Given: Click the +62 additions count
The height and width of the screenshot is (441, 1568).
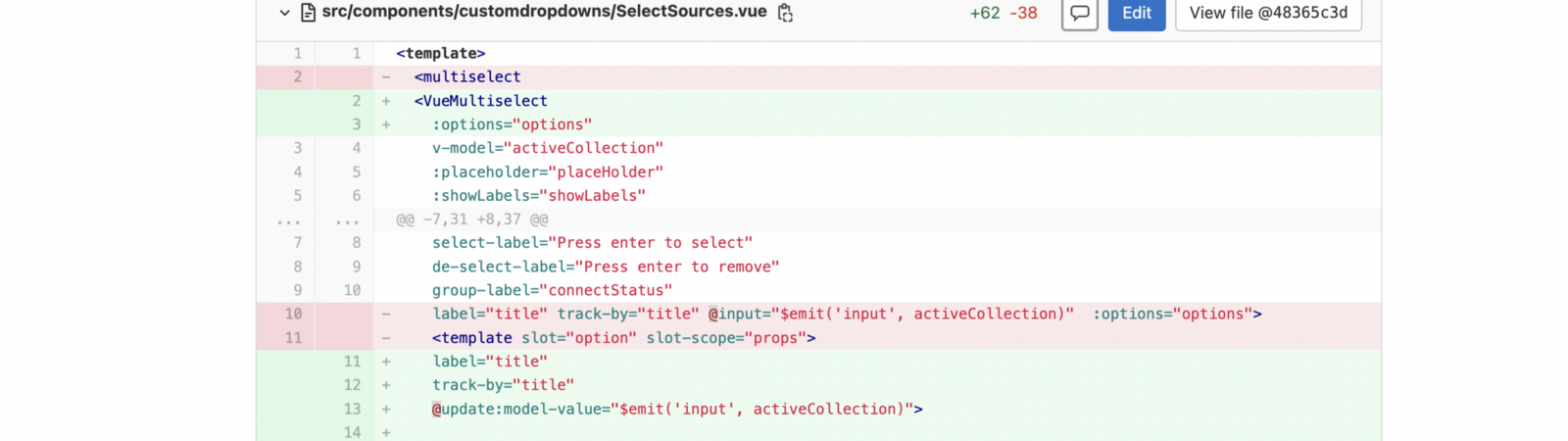Looking at the screenshot, I should click(x=984, y=14).
